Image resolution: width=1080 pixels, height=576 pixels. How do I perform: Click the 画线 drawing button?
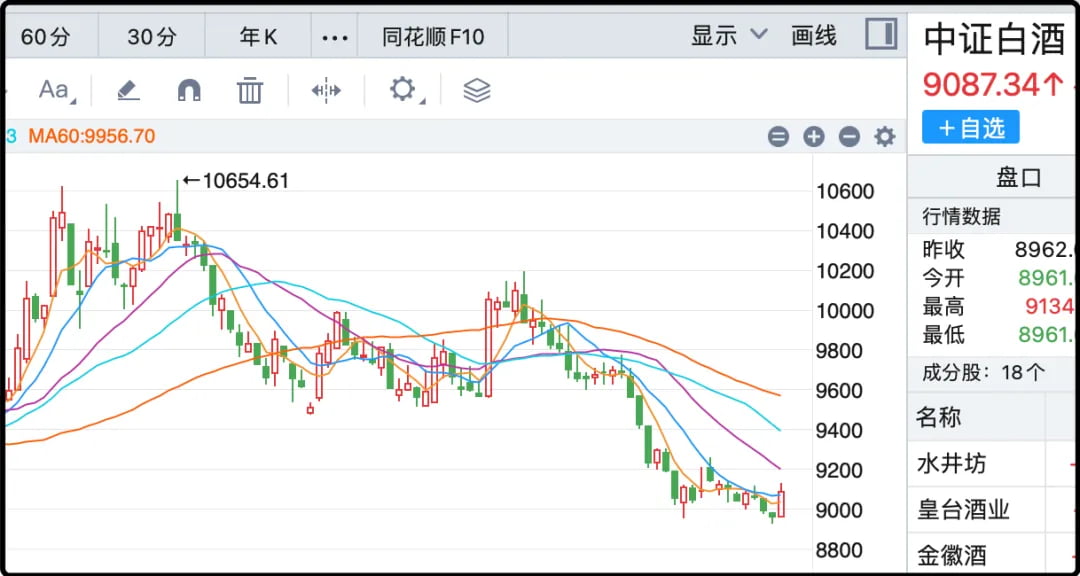point(813,35)
